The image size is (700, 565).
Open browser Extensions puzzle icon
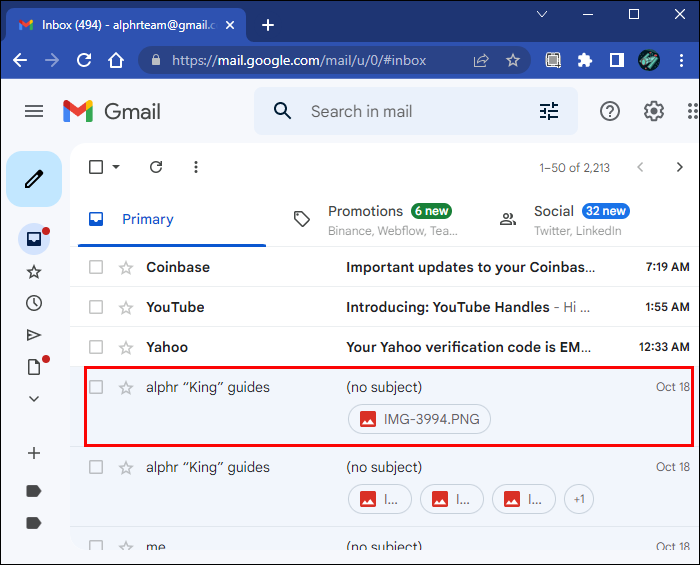(x=584, y=60)
